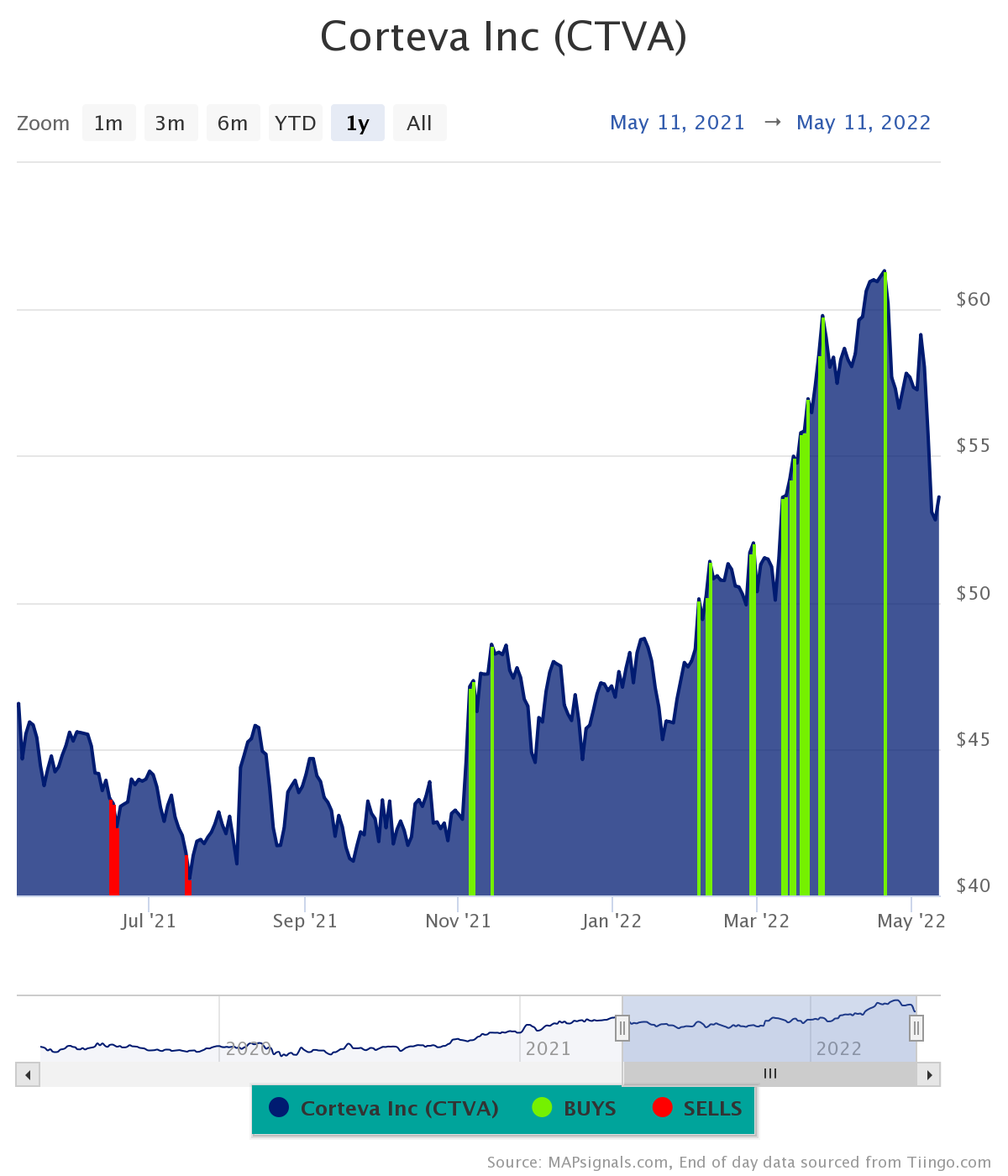
Task: Select the 3m zoom range
Action: click(x=171, y=123)
